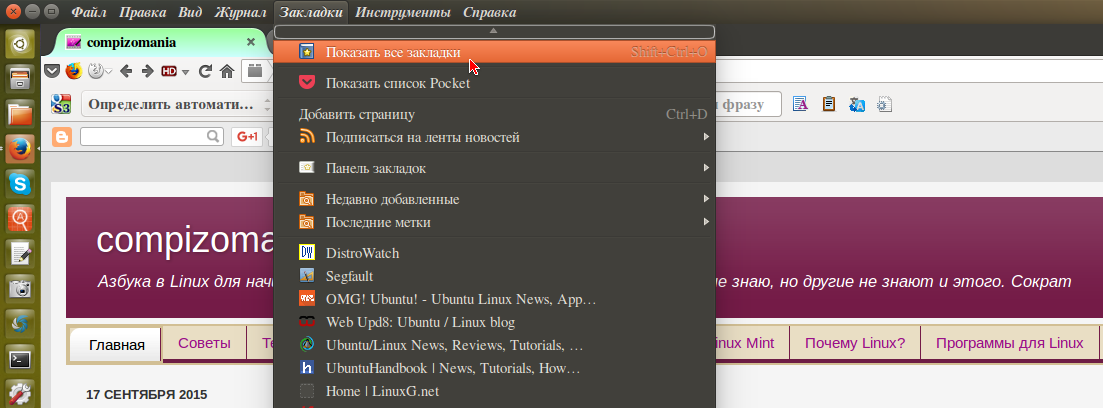Open the file archive drawer launcher icon
The image size is (1103, 408).
tap(20, 79)
